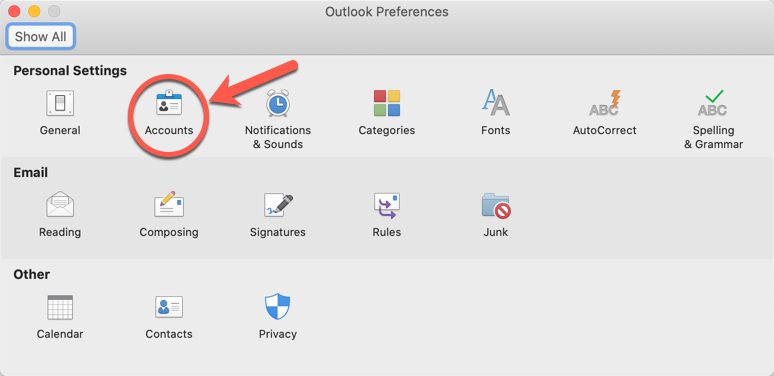Click the Show All button
Screen dimensions: 774x376
tap(40, 37)
